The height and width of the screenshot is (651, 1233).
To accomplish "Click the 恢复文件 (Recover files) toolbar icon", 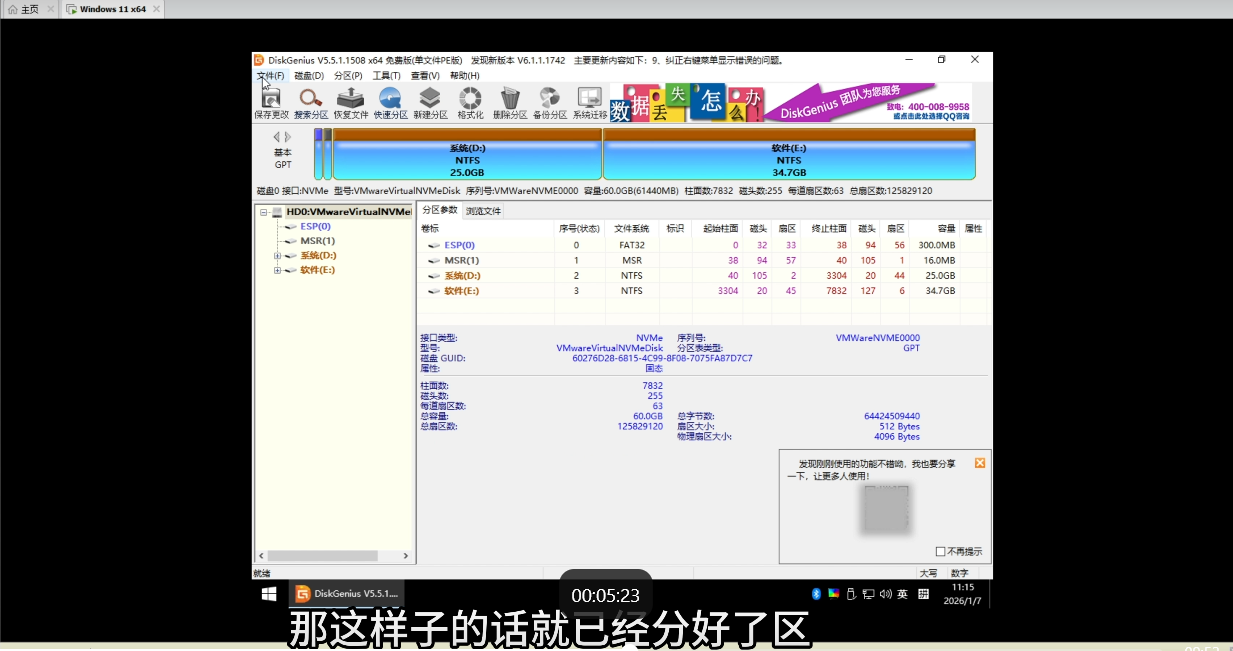I will 351,103.
